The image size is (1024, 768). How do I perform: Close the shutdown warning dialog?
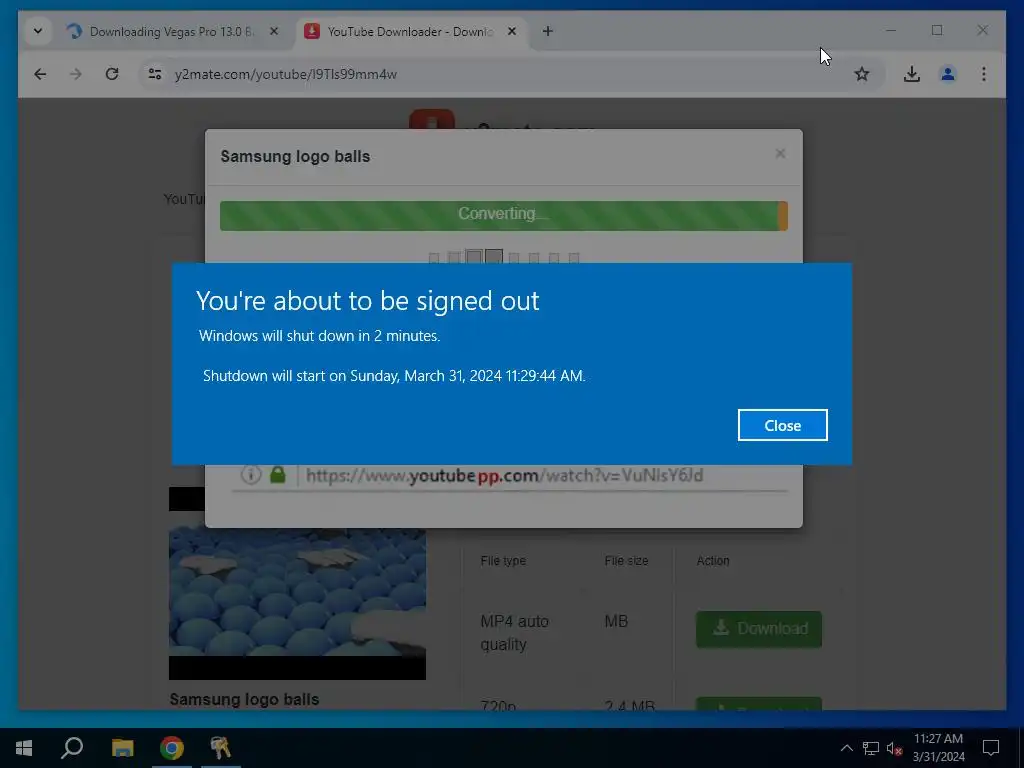point(782,425)
